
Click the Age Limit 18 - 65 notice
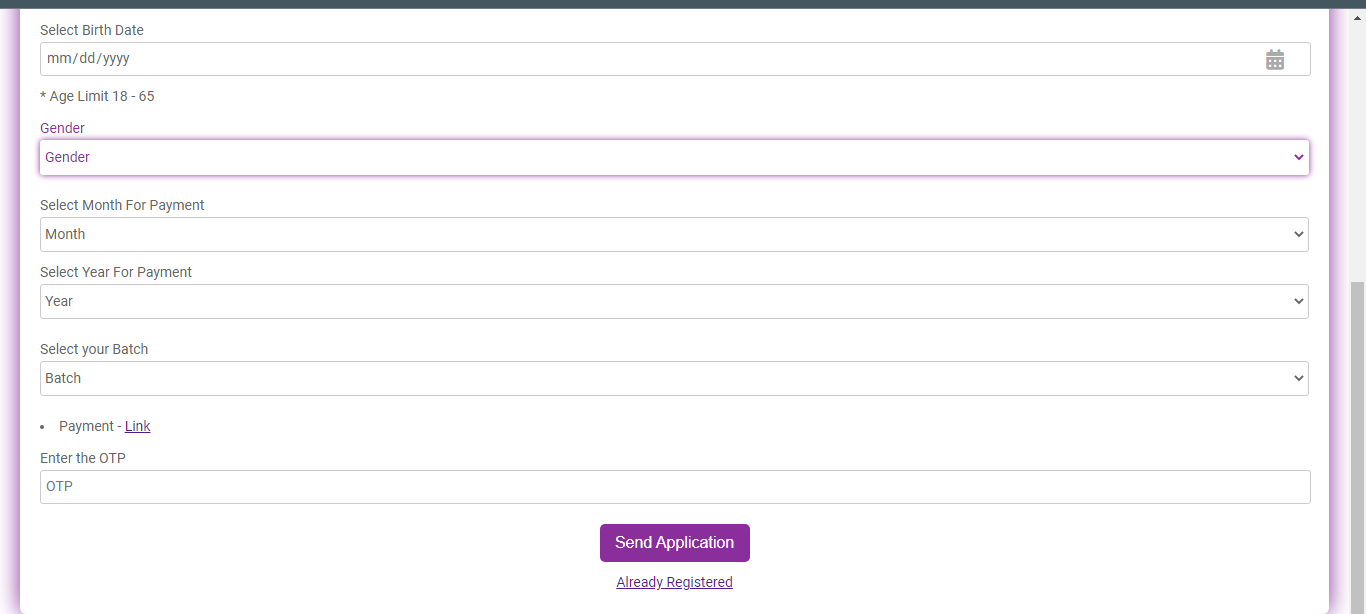coord(97,96)
